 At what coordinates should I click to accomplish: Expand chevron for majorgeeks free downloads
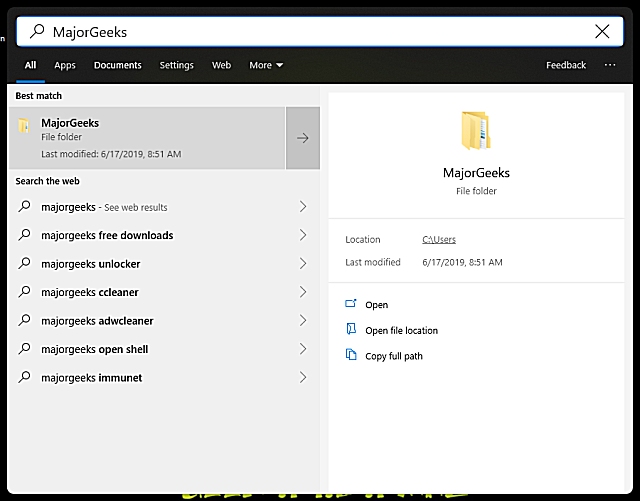click(303, 235)
